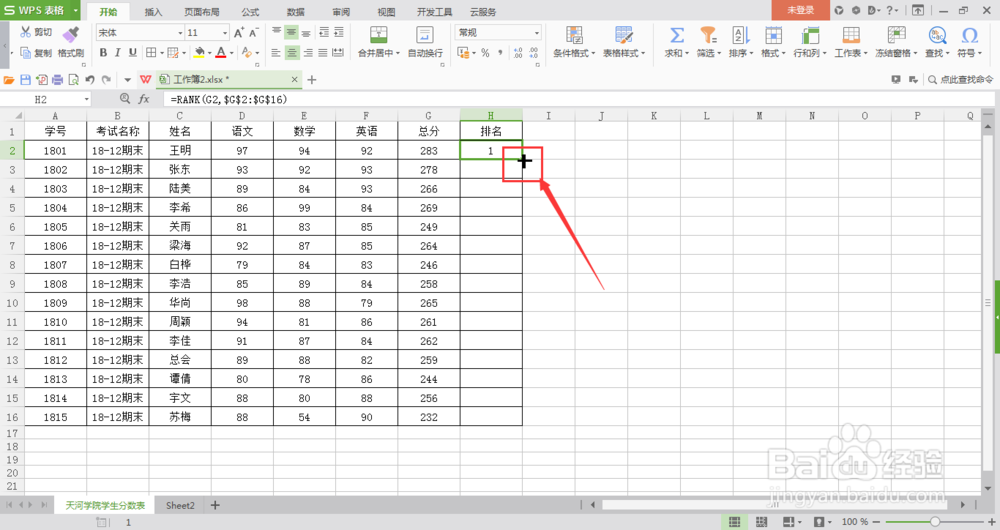The width and height of the screenshot is (1000, 530).
Task: Expand the quick access toolbar customize arrow
Action: coord(127,80)
